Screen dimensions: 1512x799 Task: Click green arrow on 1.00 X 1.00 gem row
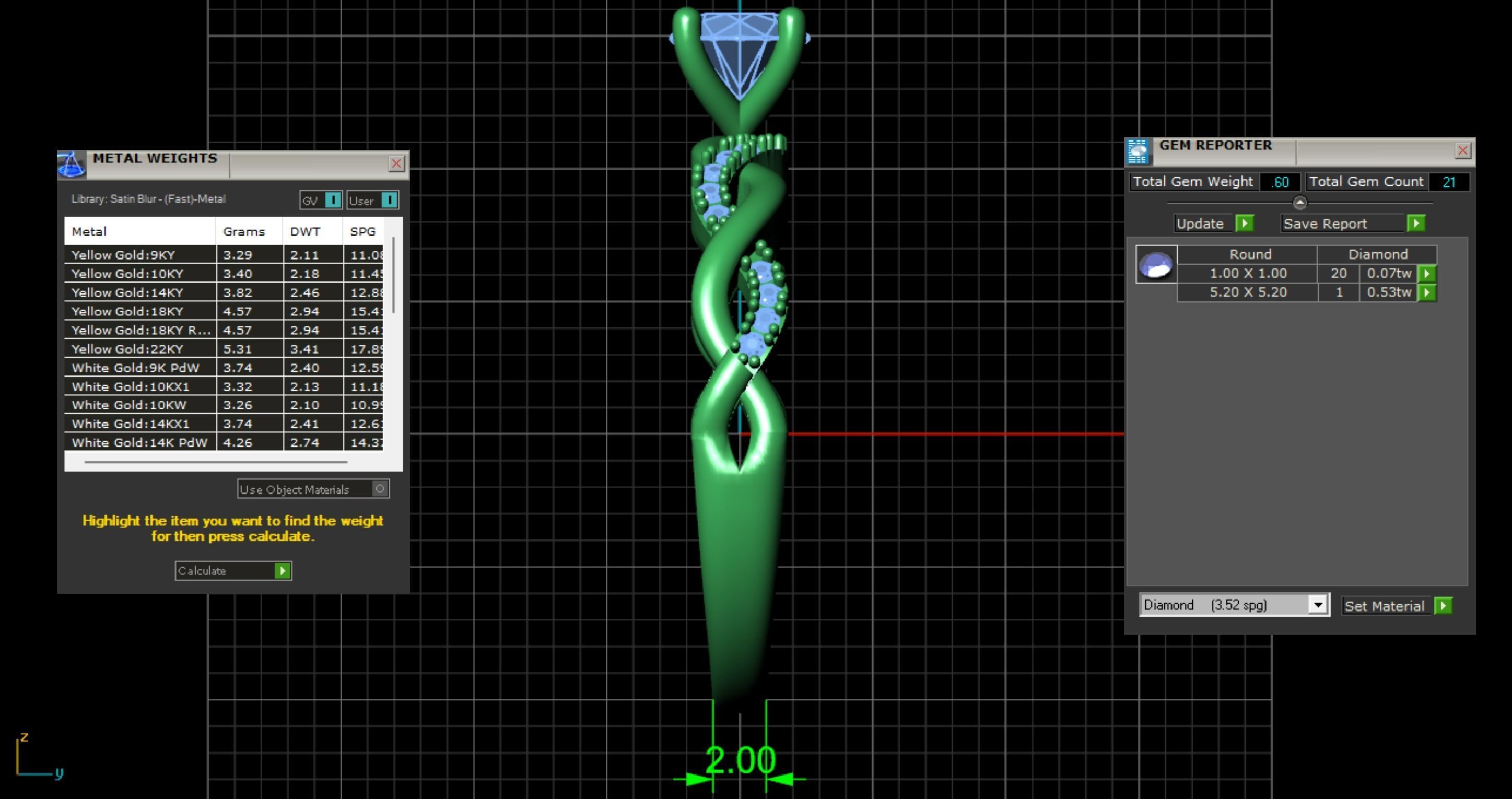[x=1427, y=274]
